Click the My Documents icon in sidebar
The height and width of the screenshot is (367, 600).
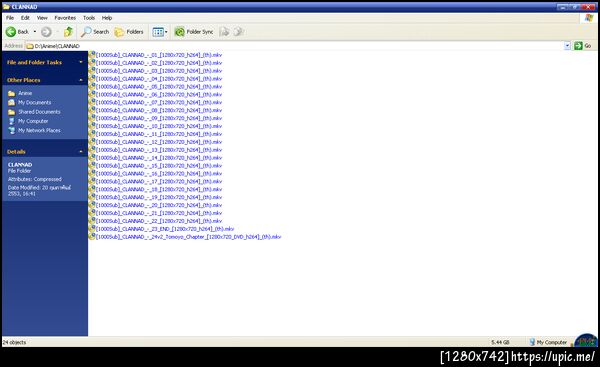(11, 103)
